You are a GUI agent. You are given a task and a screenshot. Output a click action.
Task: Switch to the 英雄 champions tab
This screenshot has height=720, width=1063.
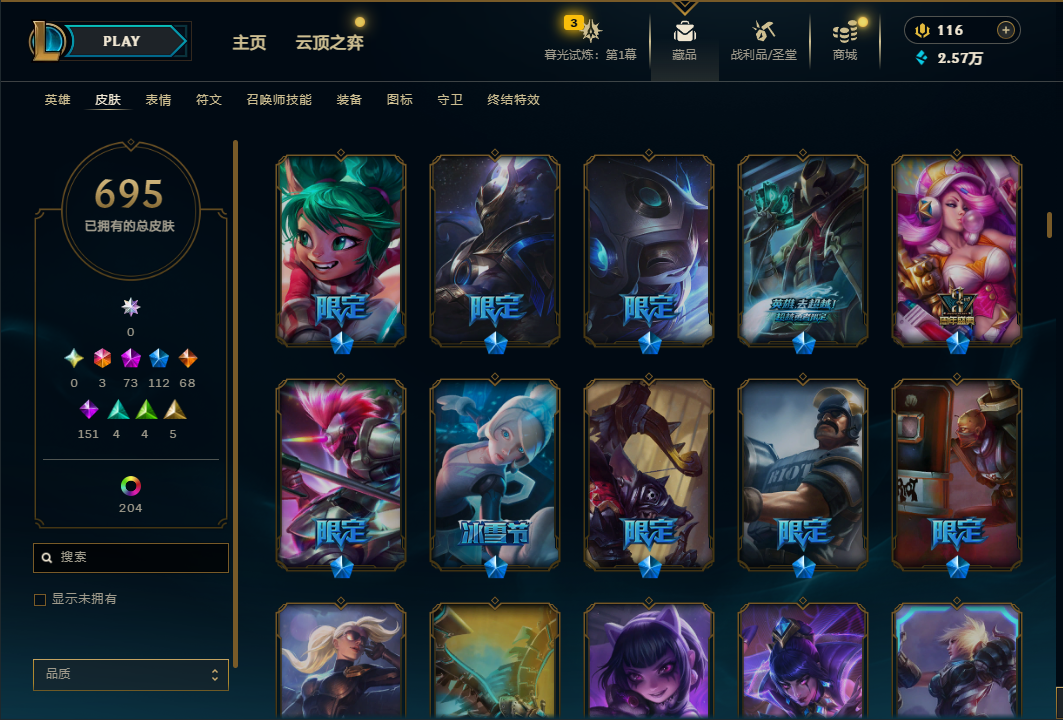(58, 100)
